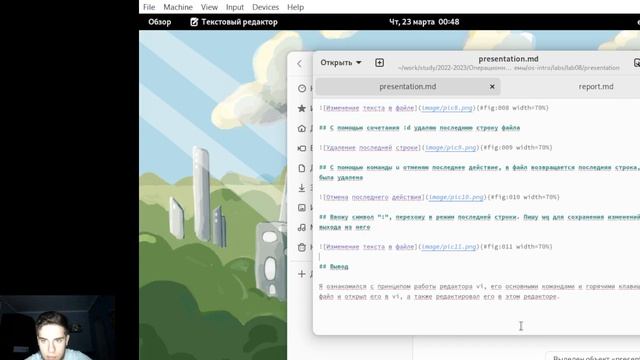This screenshot has height=360, width=640.
Task: Click heading 'С помощью сочетания :d удалим'
Action: (x=420, y=128)
